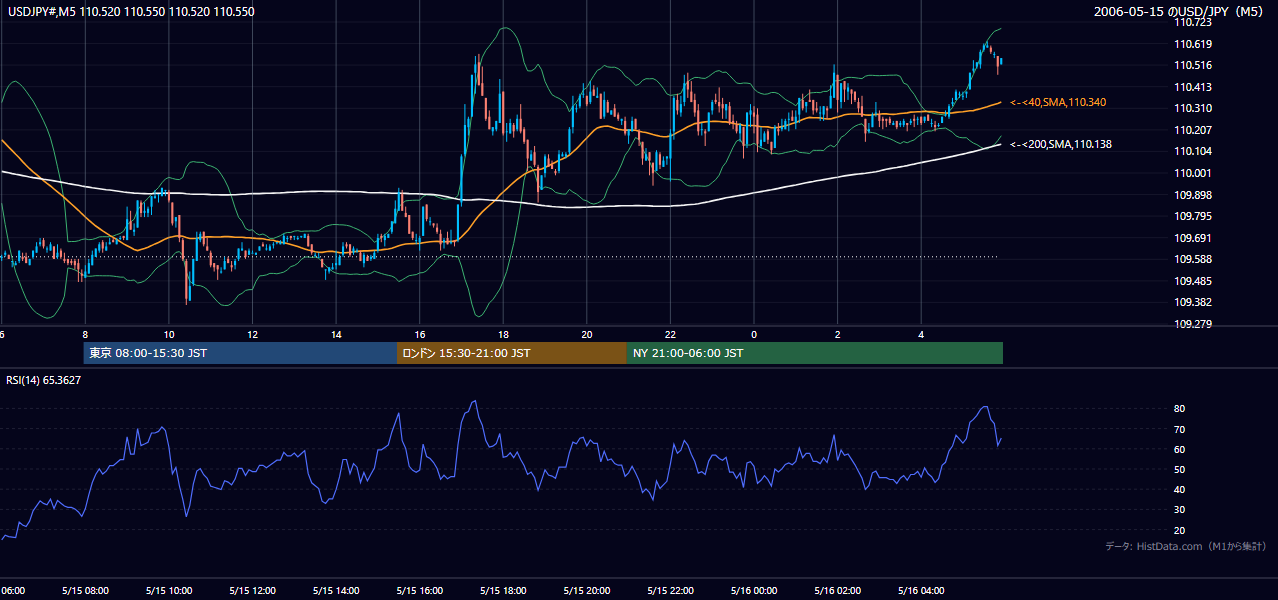Image resolution: width=1278 pixels, height=600 pixels.
Task: Click price axis label 109.382
Action: coord(1193,302)
